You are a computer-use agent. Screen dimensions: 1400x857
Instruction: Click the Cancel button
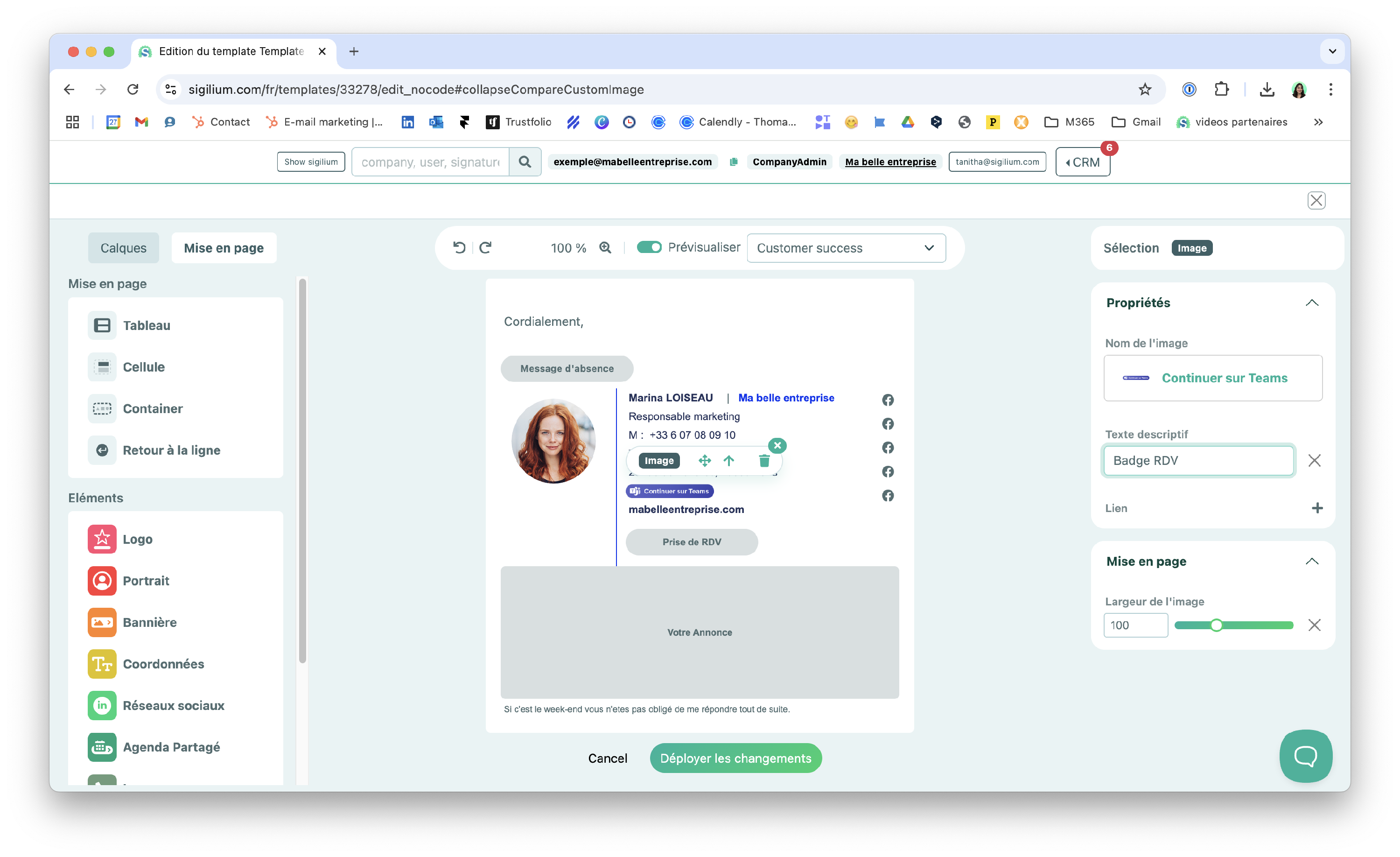608,758
